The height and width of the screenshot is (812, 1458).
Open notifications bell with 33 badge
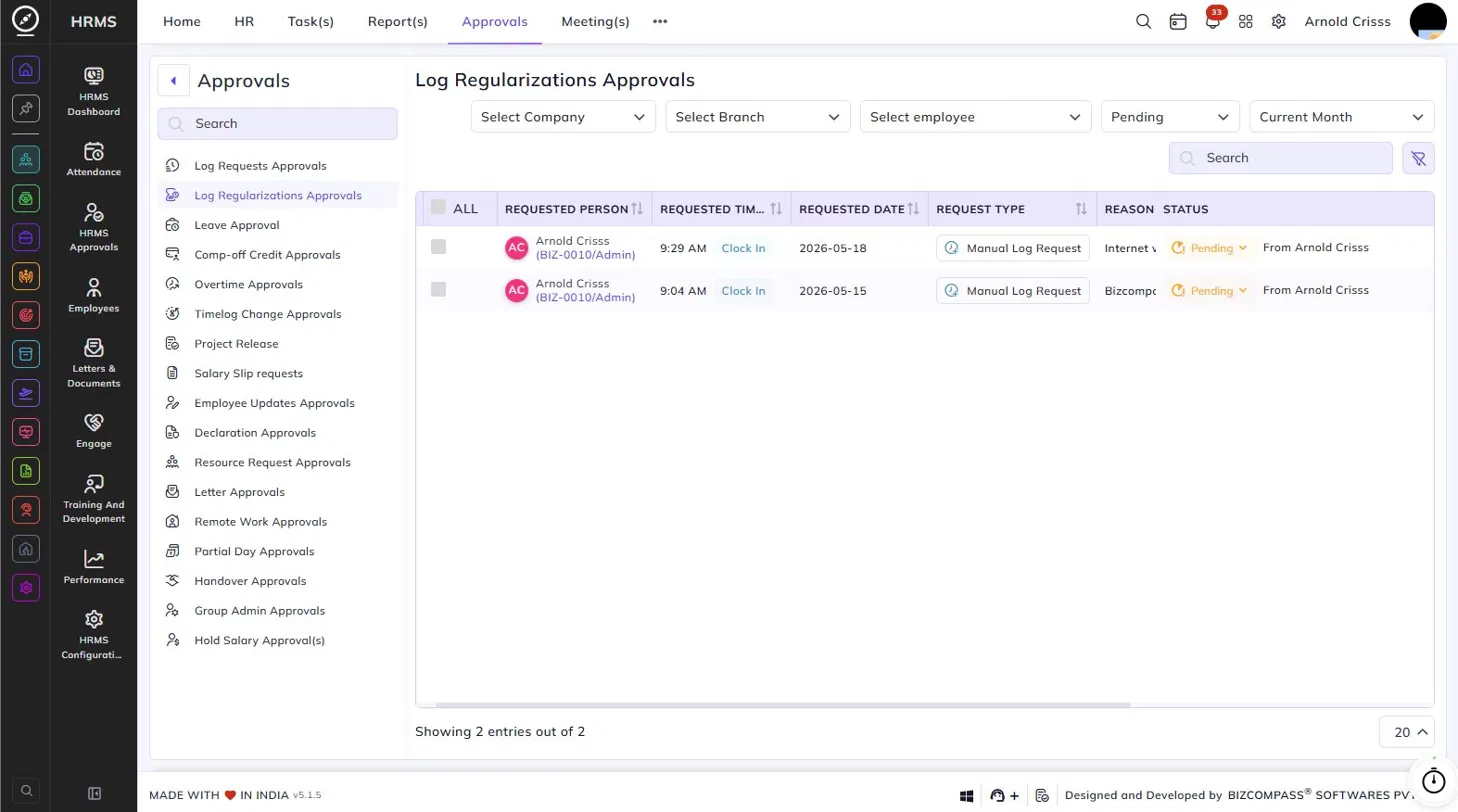click(x=1213, y=21)
